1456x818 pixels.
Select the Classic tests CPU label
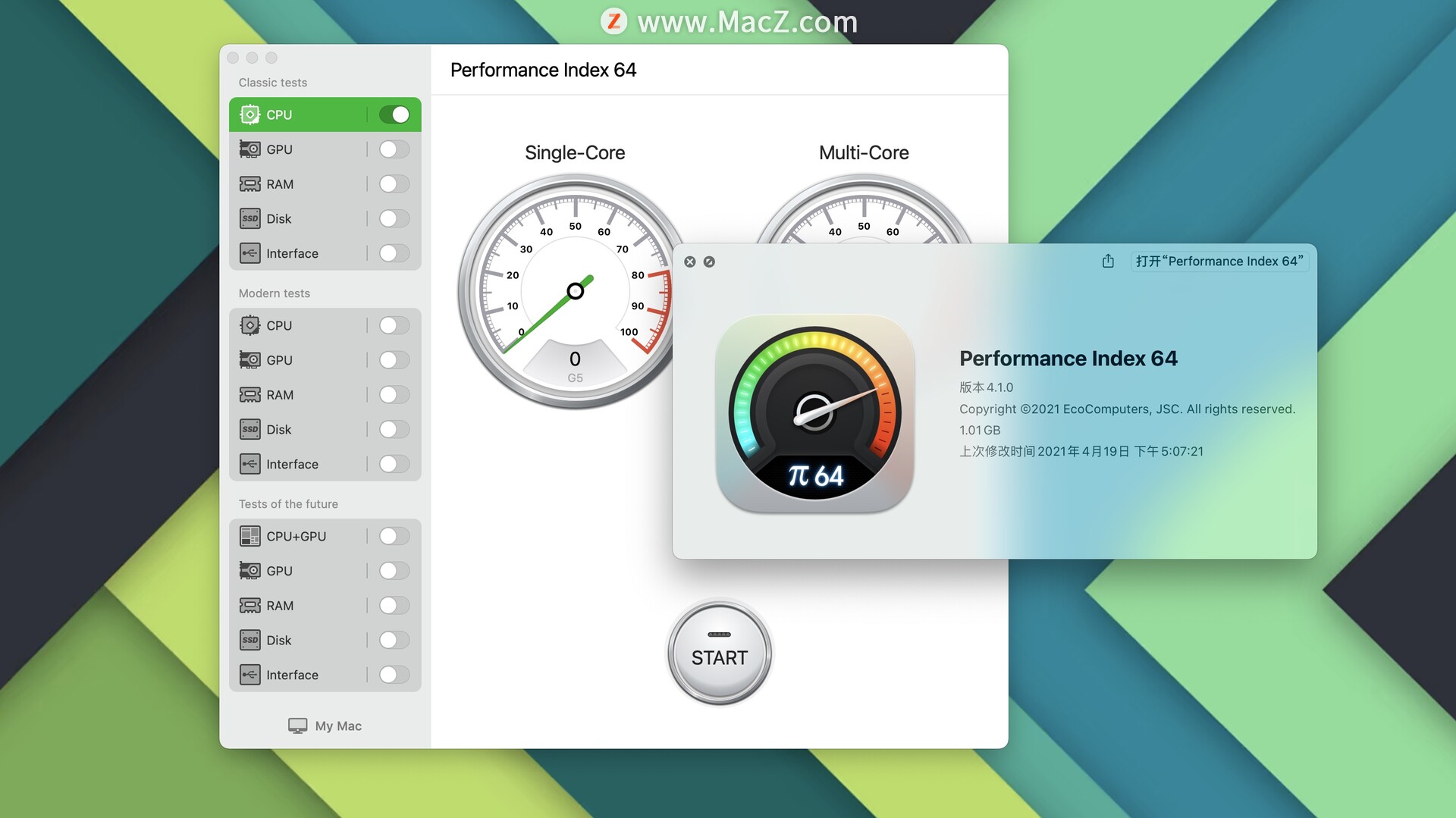(279, 114)
